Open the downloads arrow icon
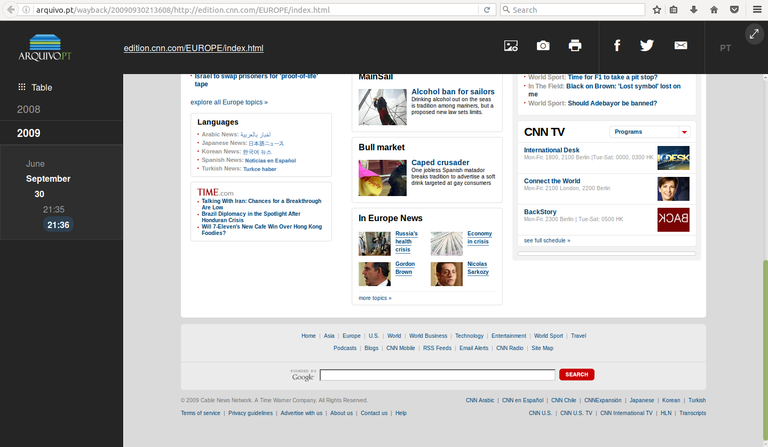 point(694,10)
